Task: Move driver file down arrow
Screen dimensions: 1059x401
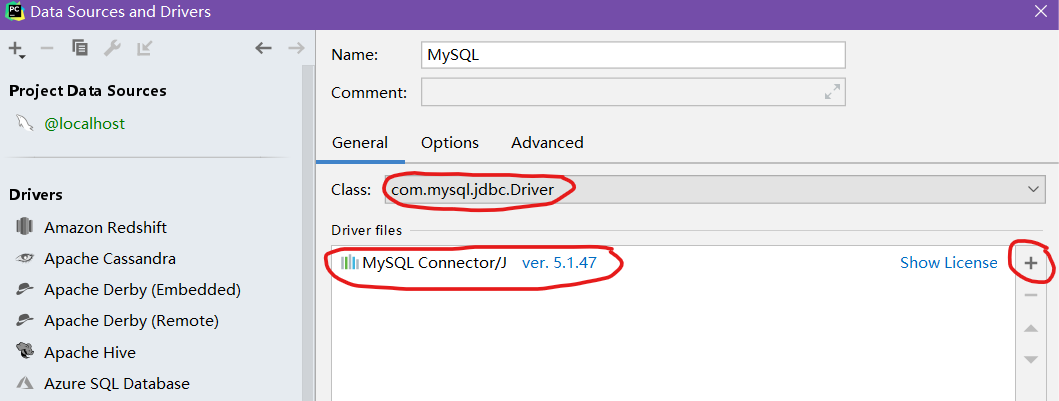Action: [x=1031, y=359]
